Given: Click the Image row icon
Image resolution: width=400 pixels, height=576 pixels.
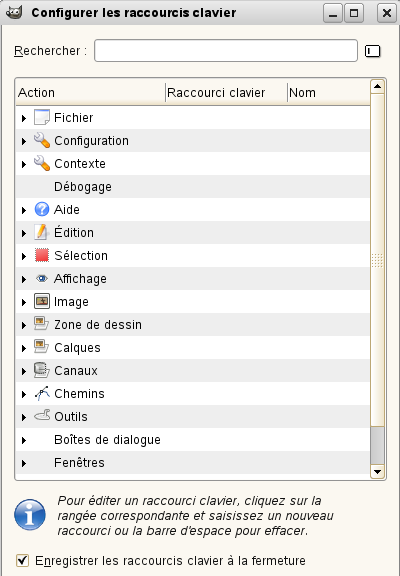Looking at the screenshot, I should (x=42, y=301).
